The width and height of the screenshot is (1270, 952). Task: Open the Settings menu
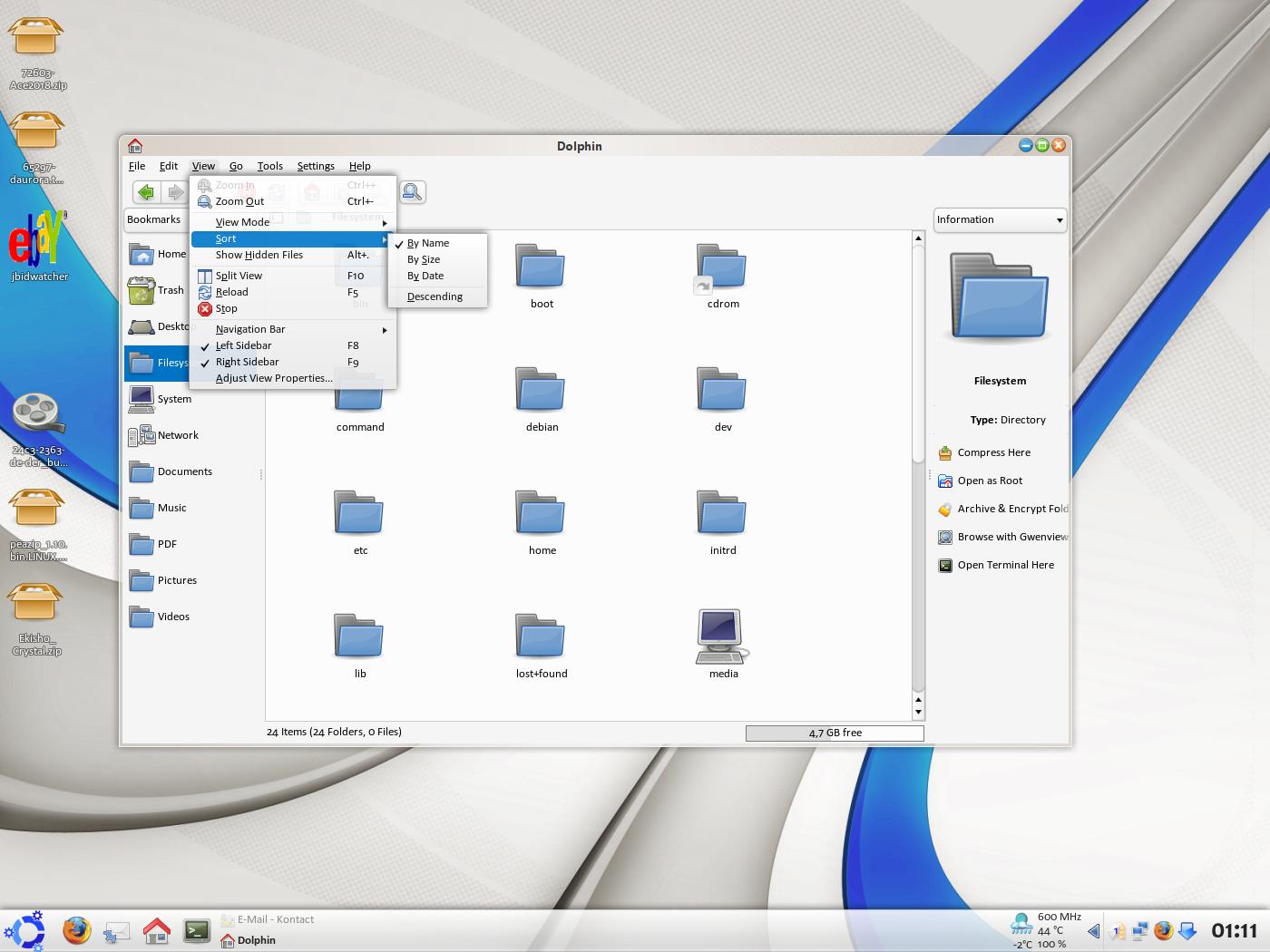(x=316, y=166)
